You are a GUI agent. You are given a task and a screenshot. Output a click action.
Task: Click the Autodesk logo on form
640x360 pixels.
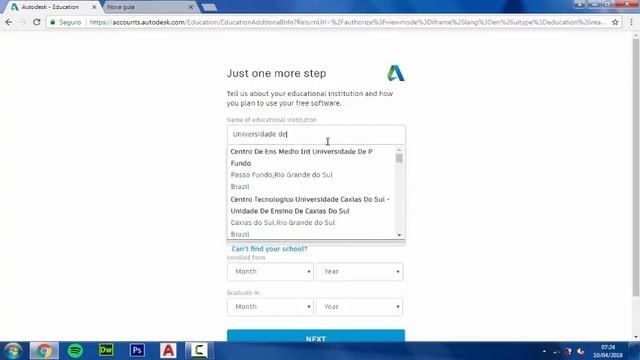point(396,73)
